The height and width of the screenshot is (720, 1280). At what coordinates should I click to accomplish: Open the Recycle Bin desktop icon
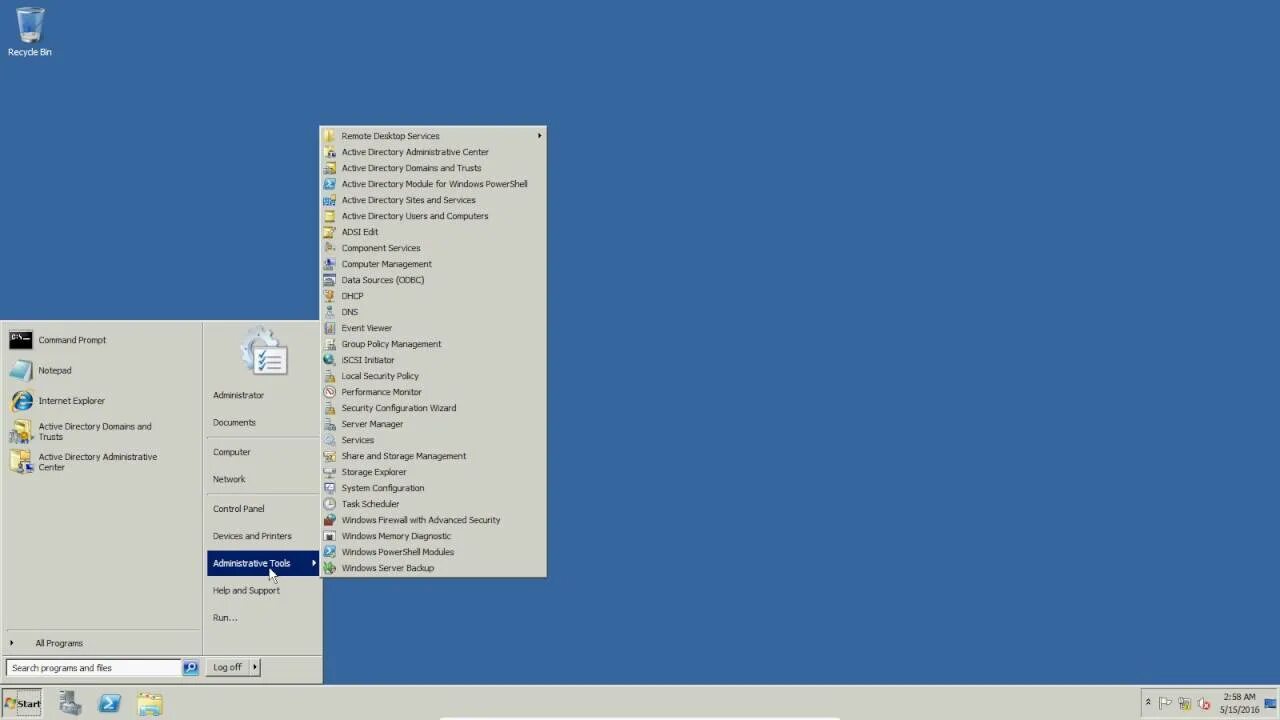pyautogui.click(x=30, y=31)
